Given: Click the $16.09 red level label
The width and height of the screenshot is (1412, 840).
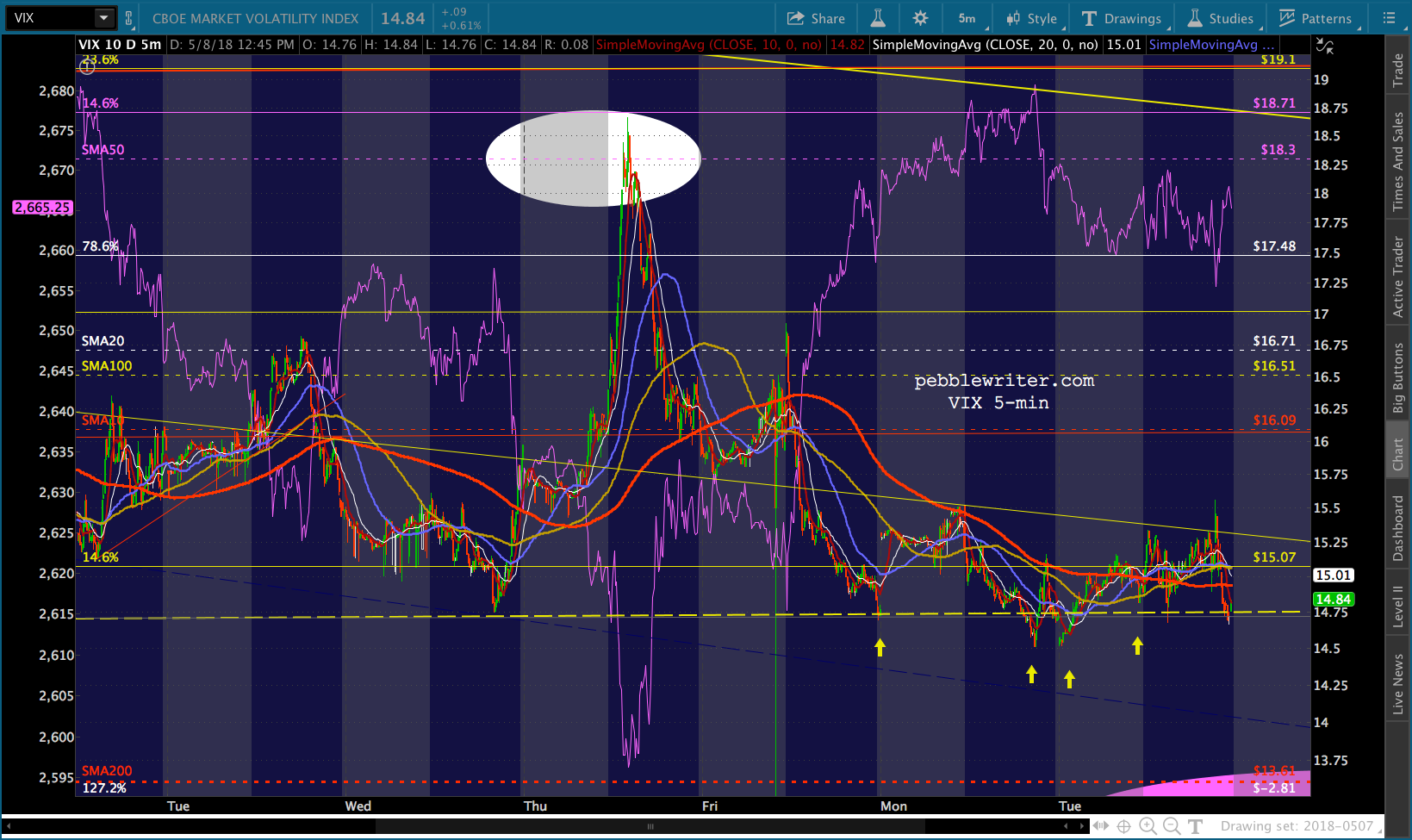Looking at the screenshot, I should tap(1273, 420).
